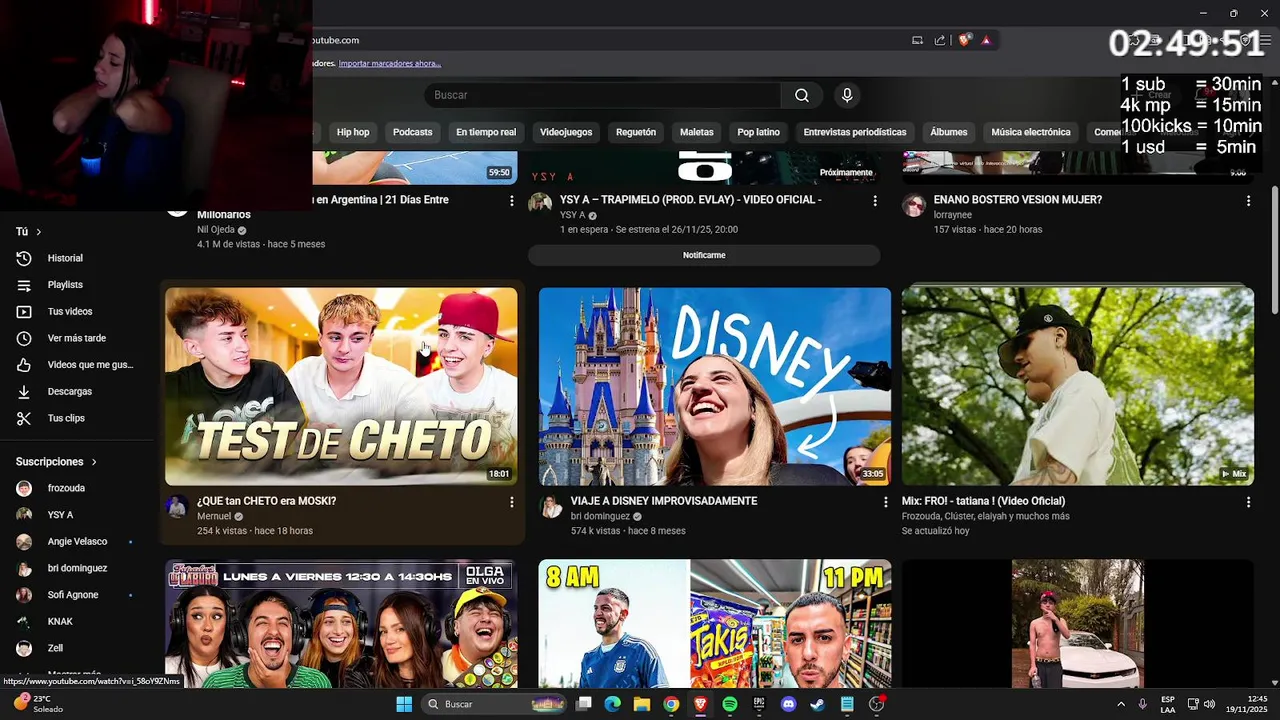The image size is (1280, 720).
Task: Open Steam from the taskbar
Action: pyautogui.click(x=817, y=704)
